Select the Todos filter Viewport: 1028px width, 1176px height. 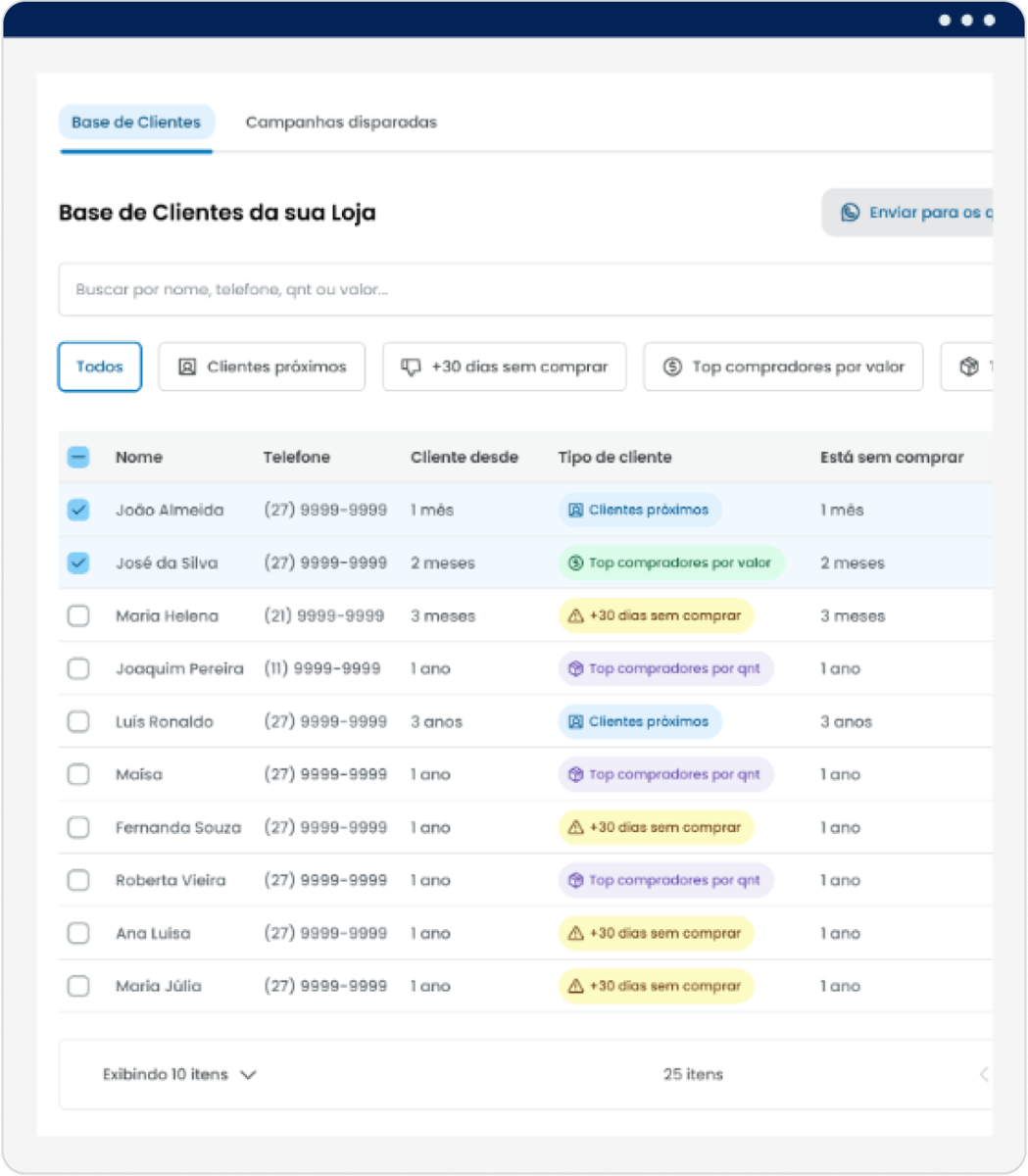pyautogui.click(x=100, y=367)
